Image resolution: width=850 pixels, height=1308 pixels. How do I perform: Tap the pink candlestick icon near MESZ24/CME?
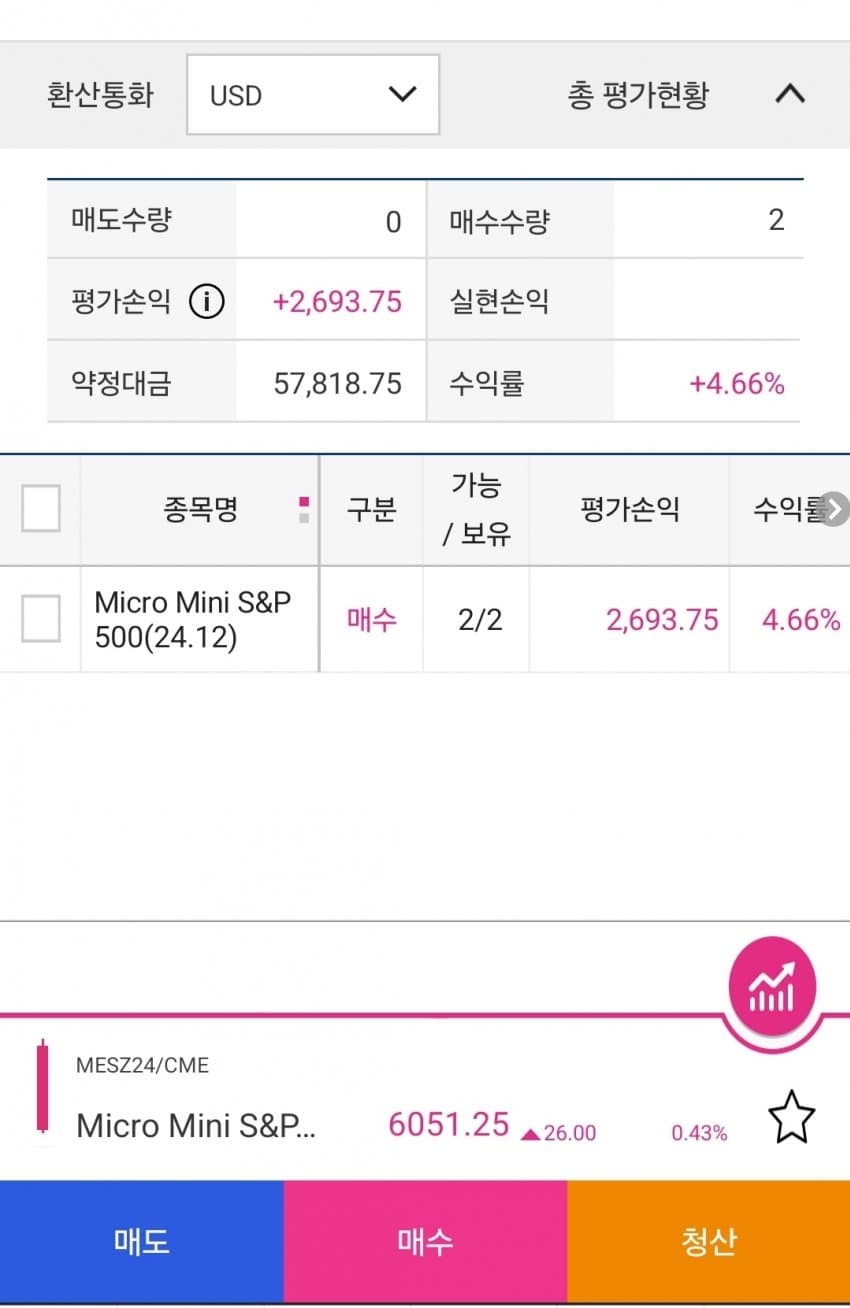[x=42, y=1087]
